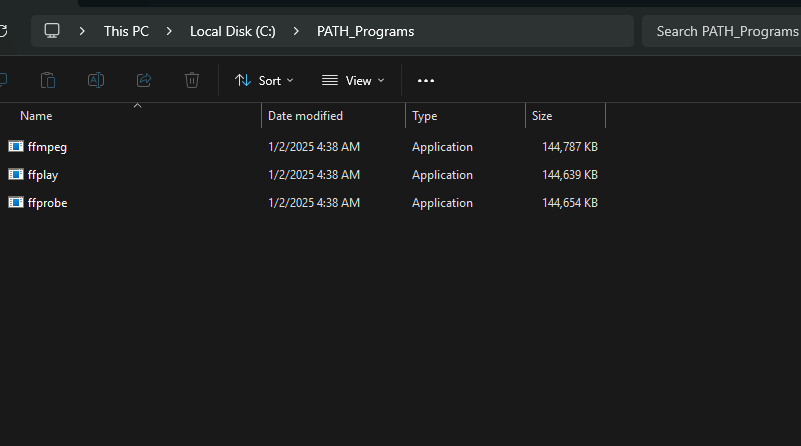
Task: Select the ffmpeg application file icon
Action: click(x=16, y=147)
